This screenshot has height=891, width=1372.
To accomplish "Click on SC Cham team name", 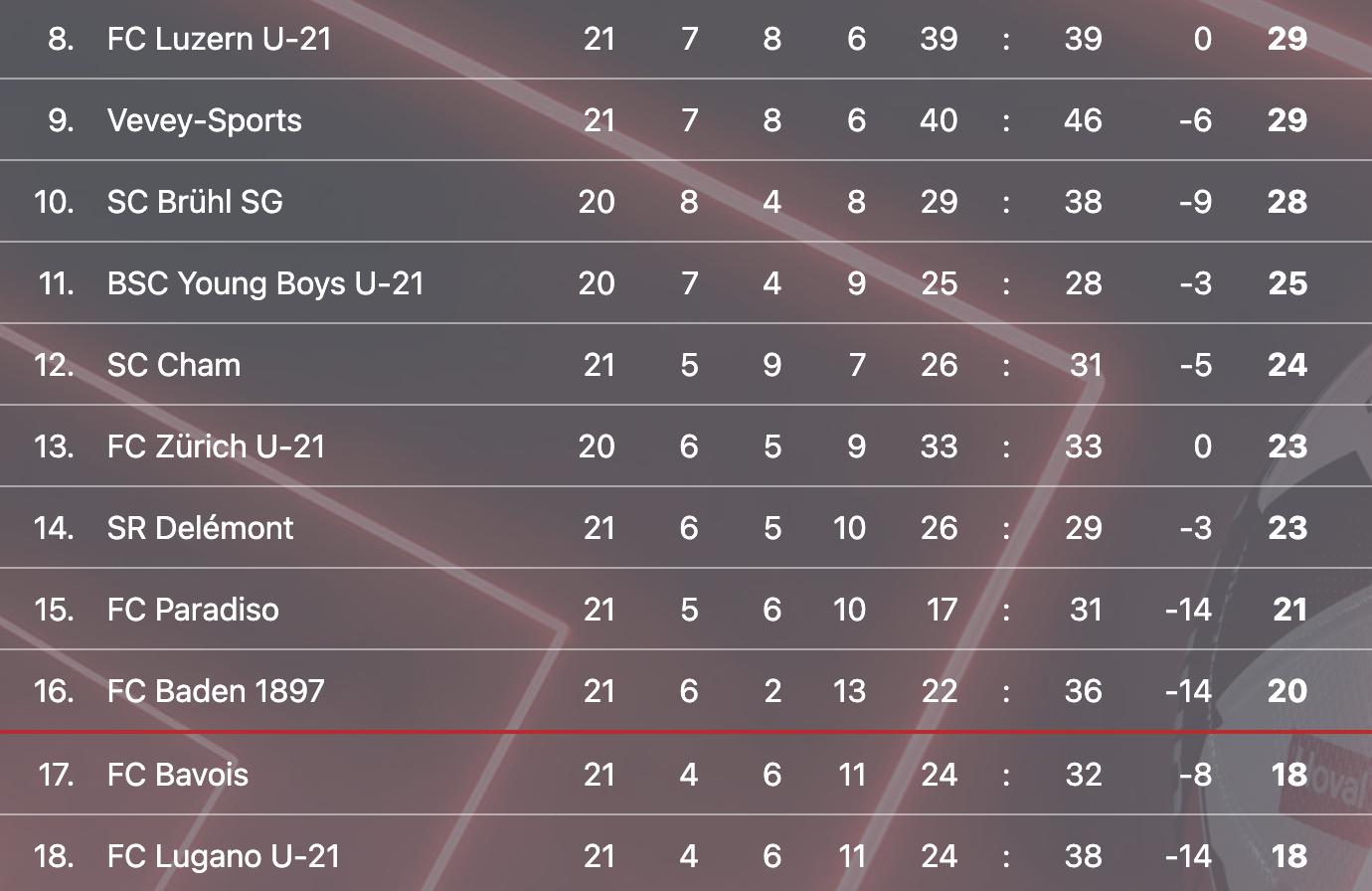I will pyautogui.click(x=174, y=365).
